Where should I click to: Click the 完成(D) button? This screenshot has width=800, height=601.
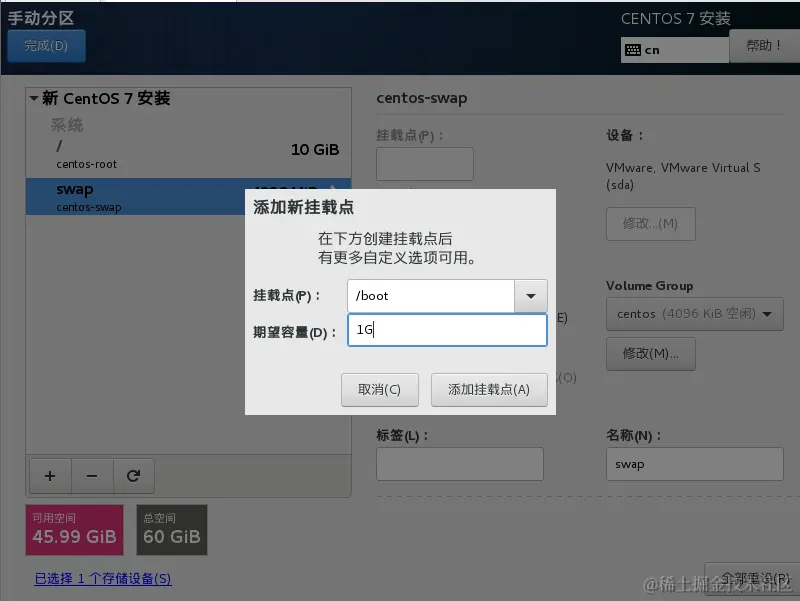46,46
